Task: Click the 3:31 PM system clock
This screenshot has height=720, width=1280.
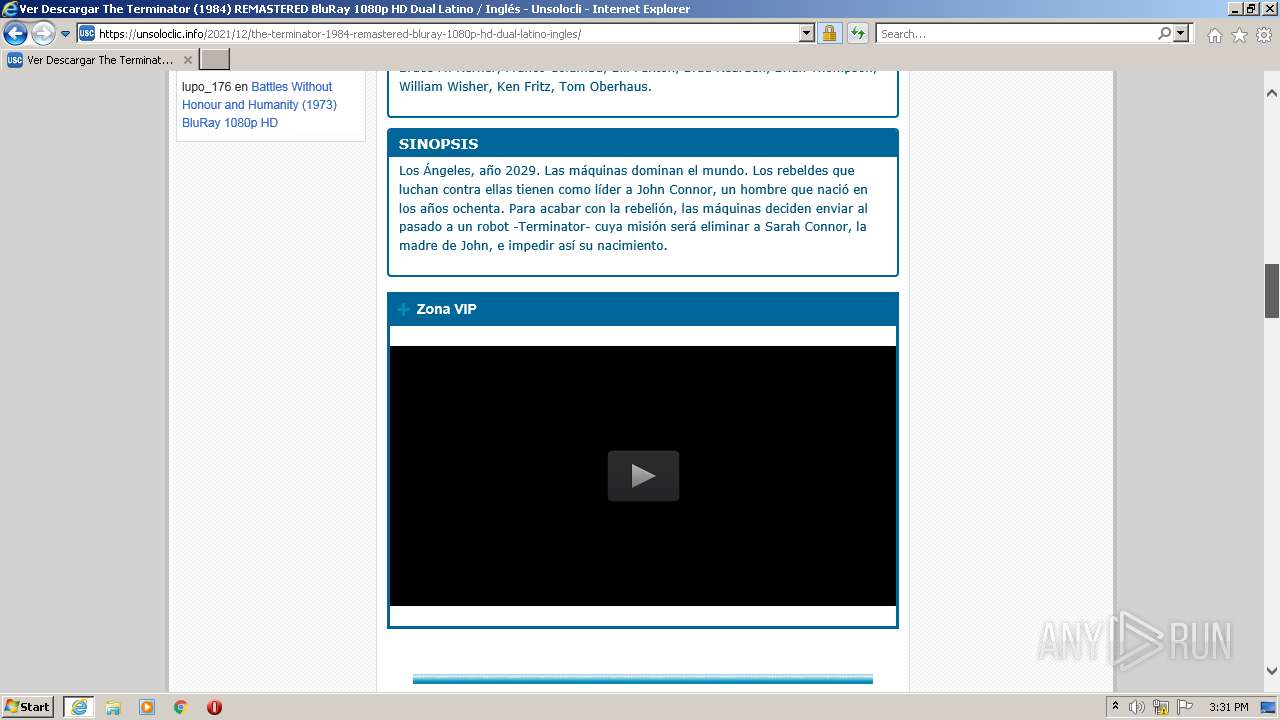Action: (1229, 707)
